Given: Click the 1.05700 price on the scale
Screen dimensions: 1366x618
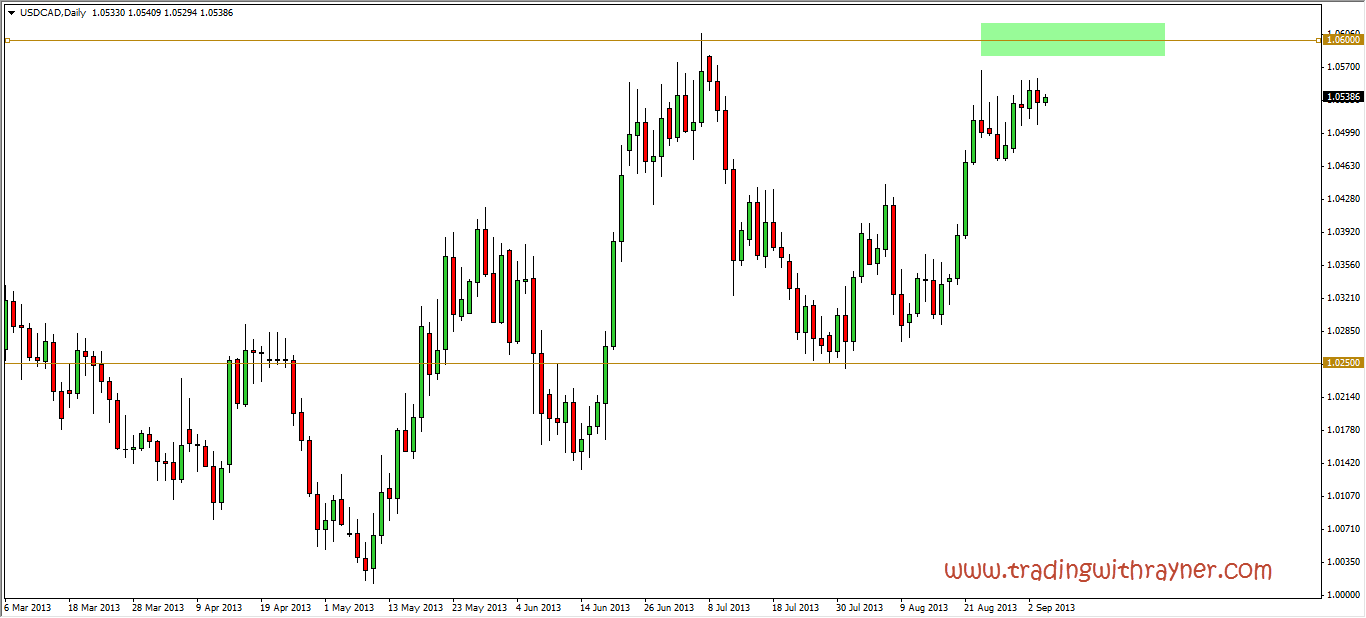Looking at the screenshot, I should pyautogui.click(x=1342, y=66).
